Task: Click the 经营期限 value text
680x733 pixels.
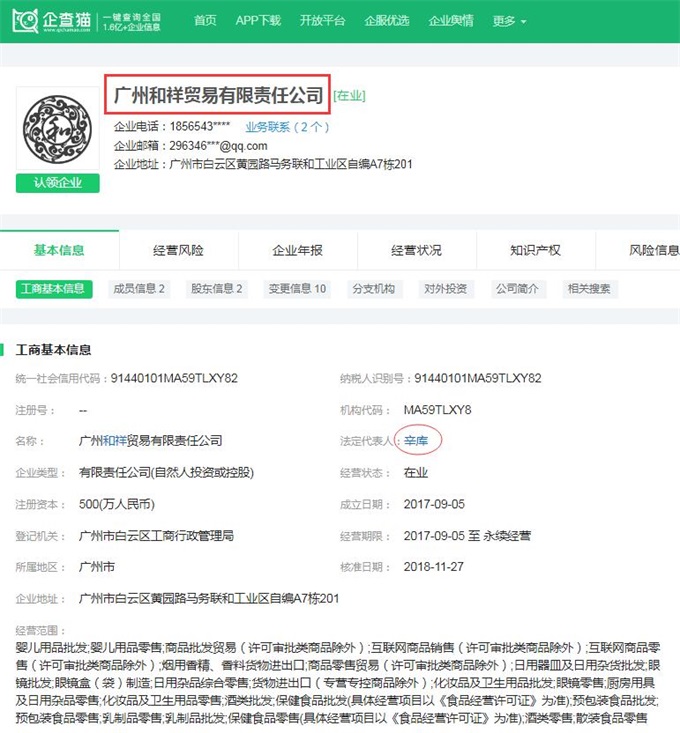Action: (x=467, y=535)
